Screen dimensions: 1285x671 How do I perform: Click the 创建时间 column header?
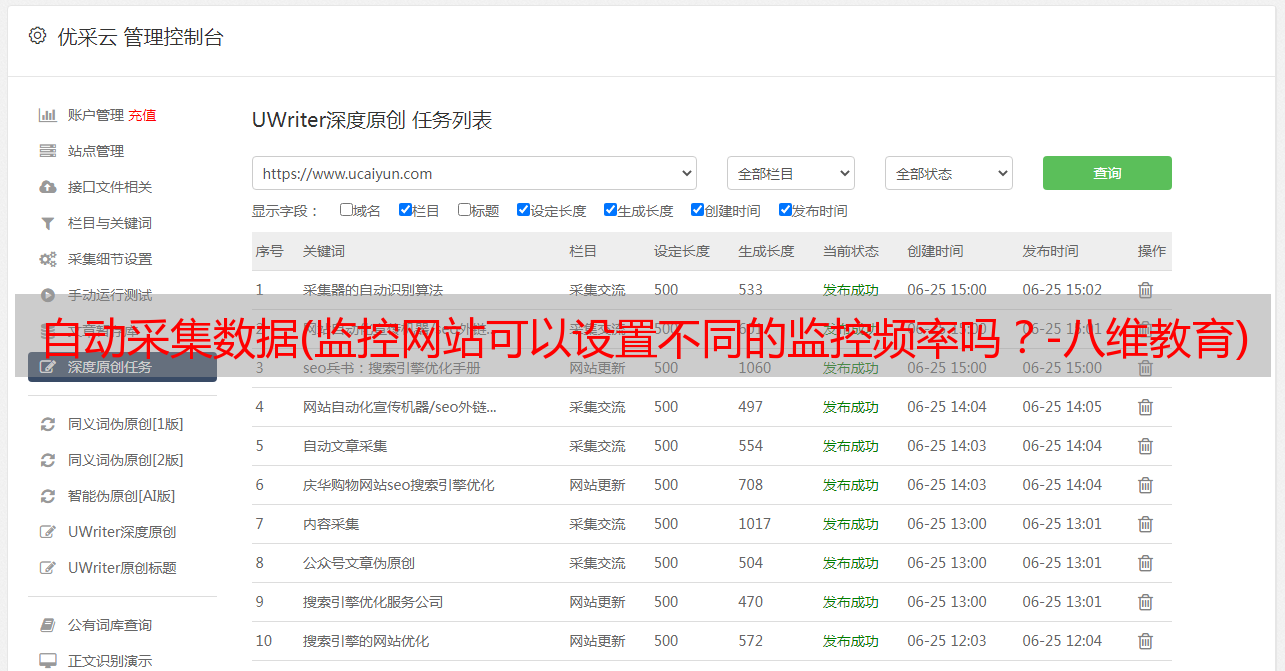click(935, 251)
